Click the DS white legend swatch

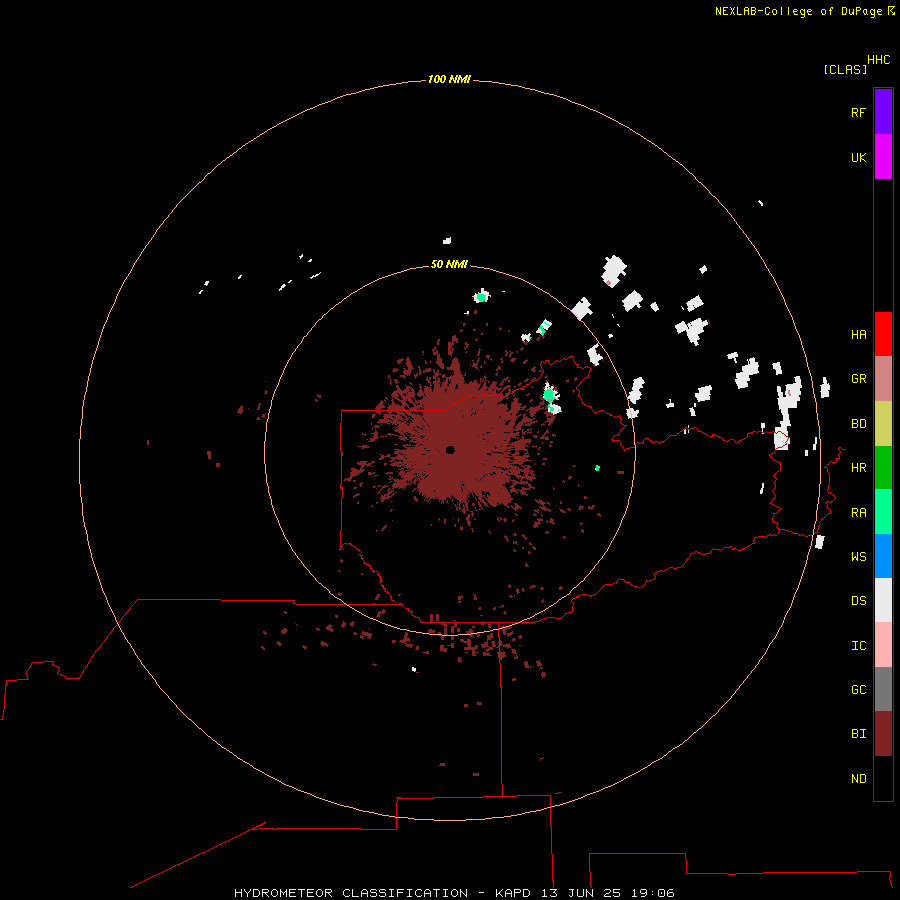(x=883, y=600)
